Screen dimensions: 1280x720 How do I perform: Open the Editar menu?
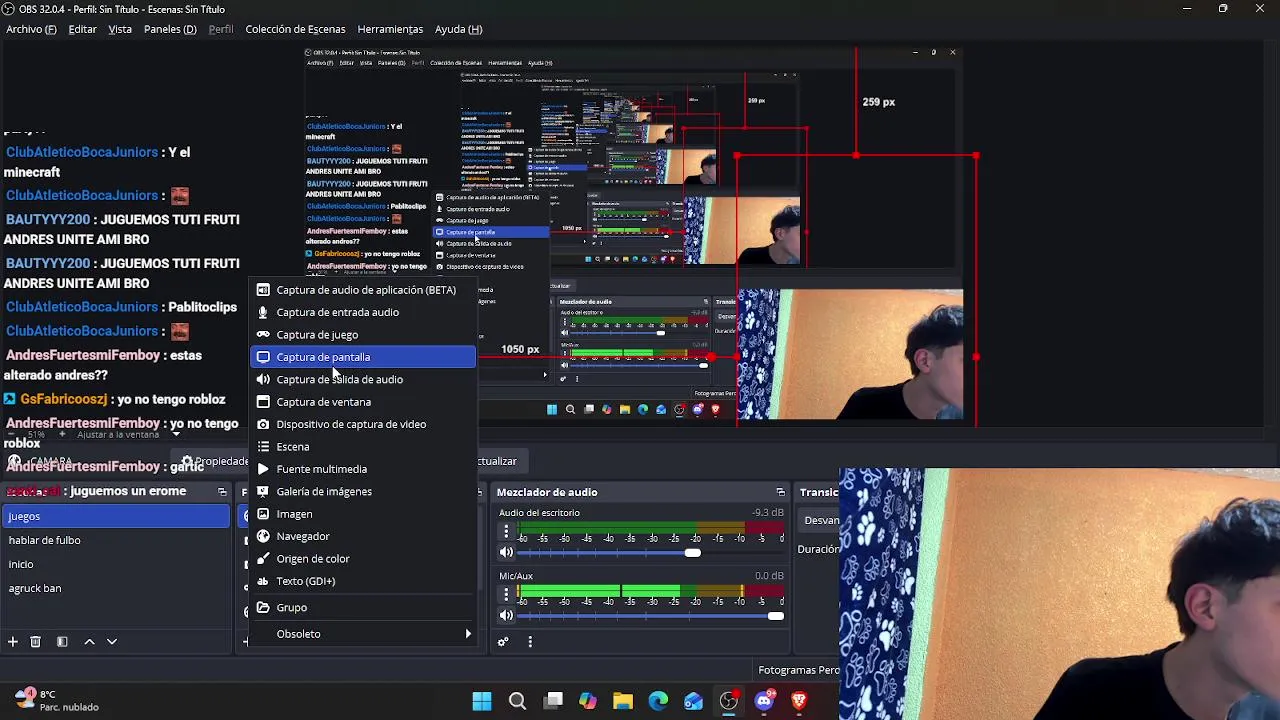pos(82,29)
